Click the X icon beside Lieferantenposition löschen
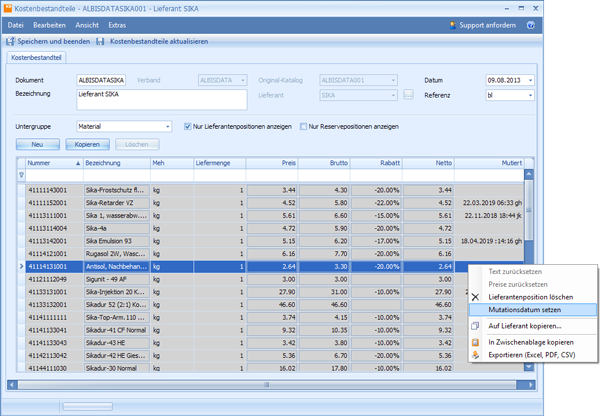This screenshot has height=416, width=600. 475,297
